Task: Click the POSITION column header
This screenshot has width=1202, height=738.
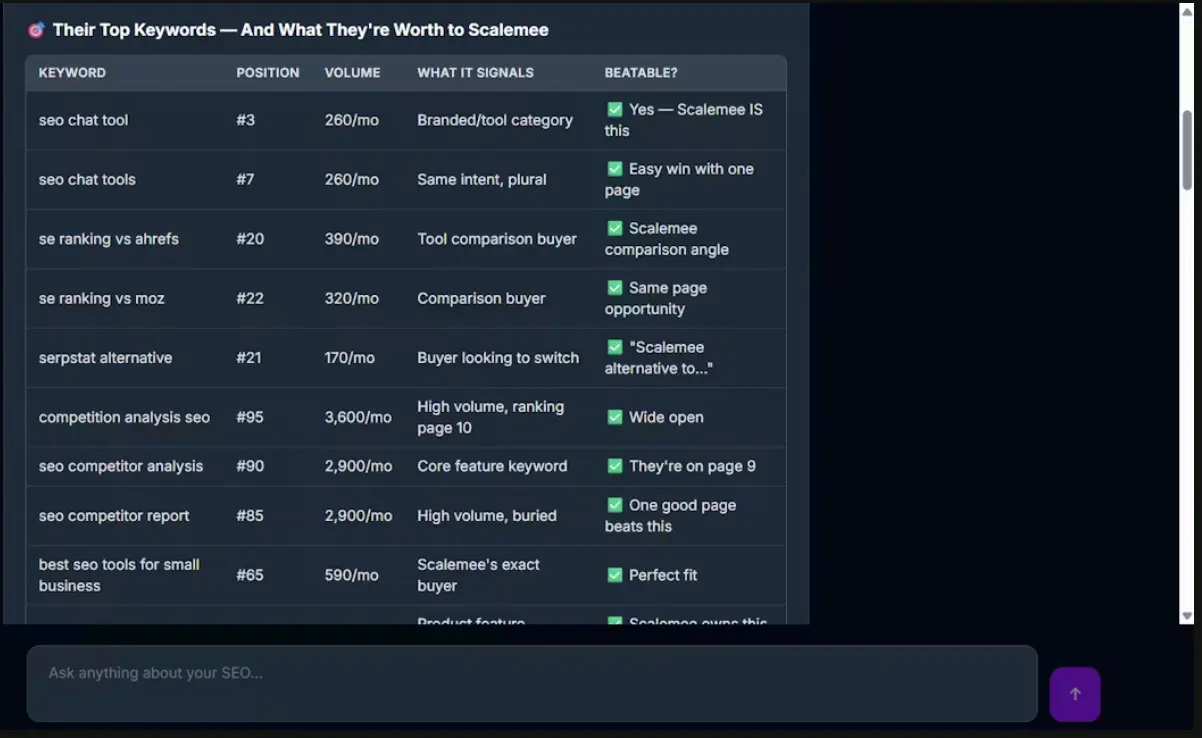Action: (x=267, y=73)
